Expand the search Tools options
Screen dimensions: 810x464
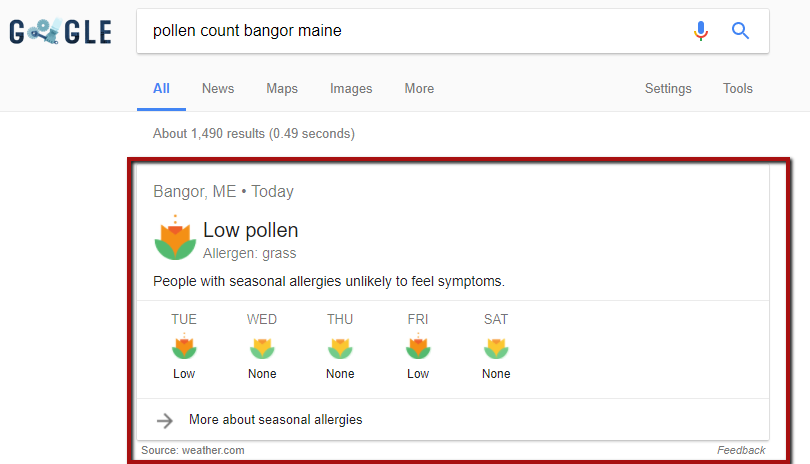(738, 88)
